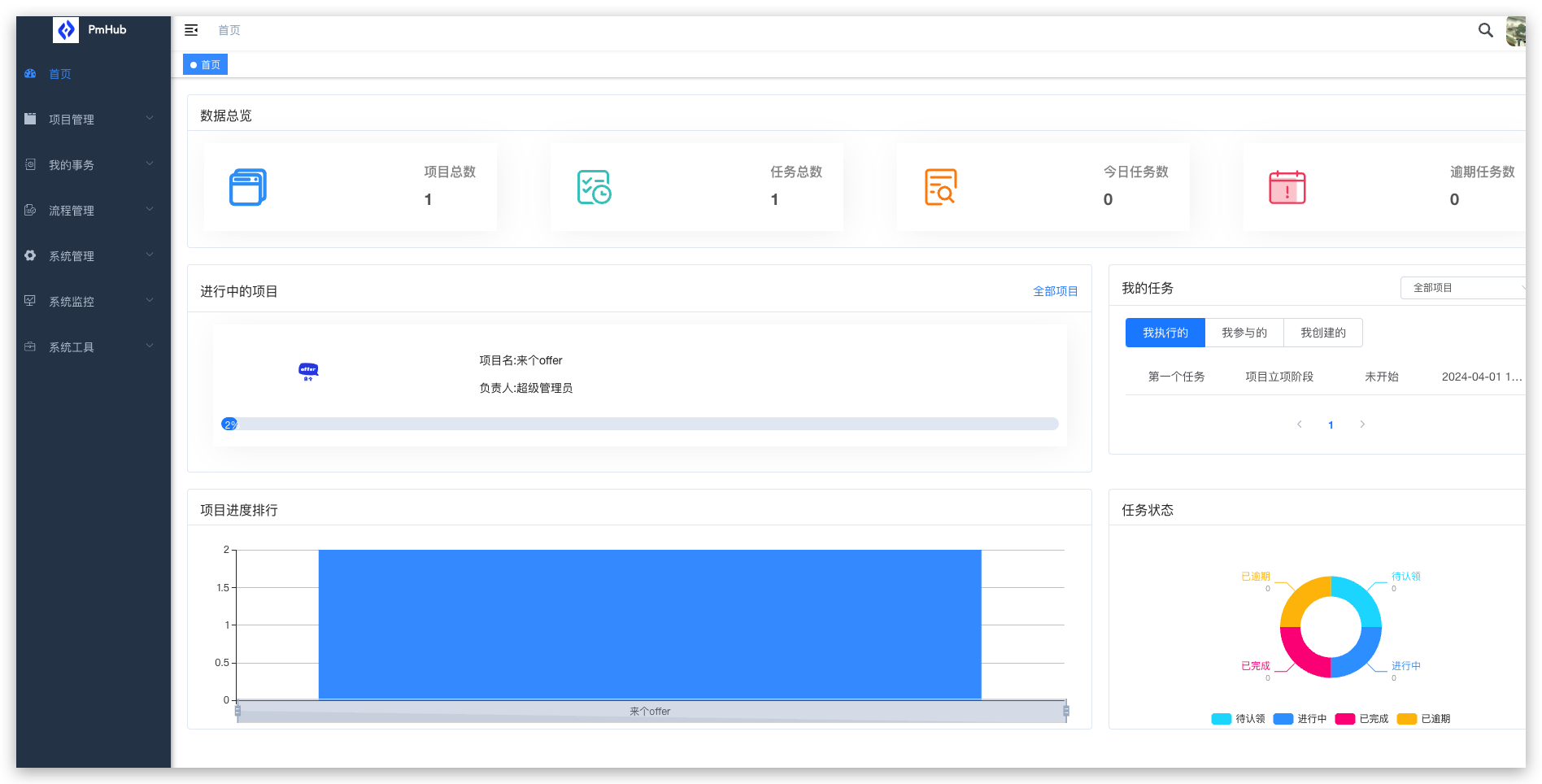Click the 我的事务 icon in sidebar
The height and width of the screenshot is (784, 1542).
click(30, 164)
